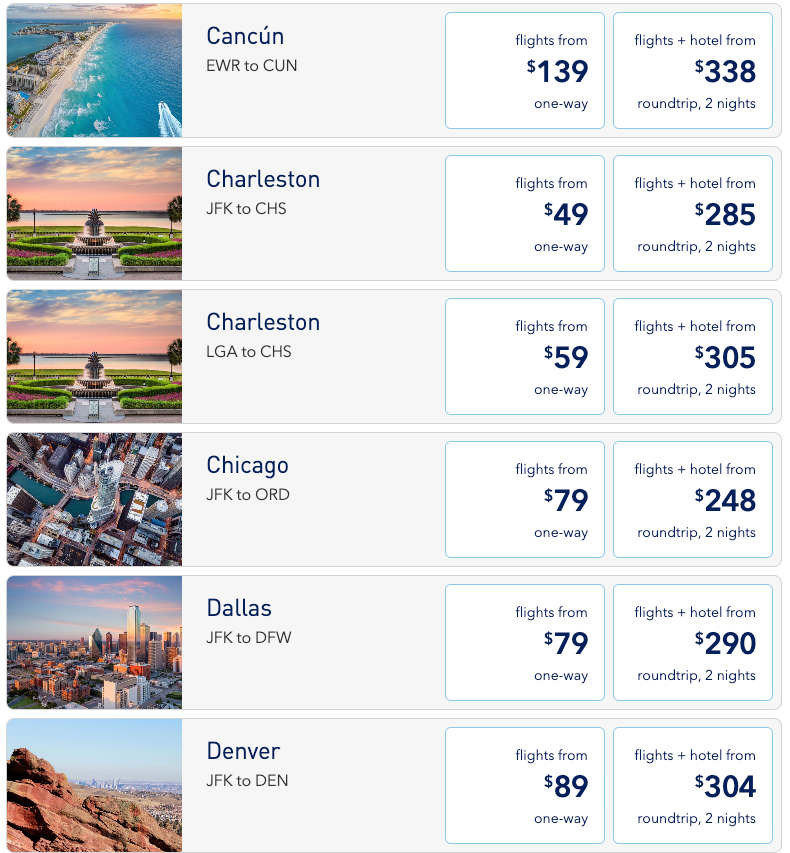790x853 pixels.
Task: Select the $79 one-way flight to ORD
Action: tap(524, 500)
